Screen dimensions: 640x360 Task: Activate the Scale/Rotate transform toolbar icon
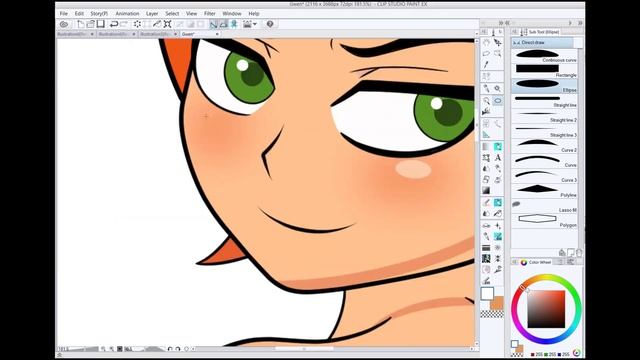167,24
